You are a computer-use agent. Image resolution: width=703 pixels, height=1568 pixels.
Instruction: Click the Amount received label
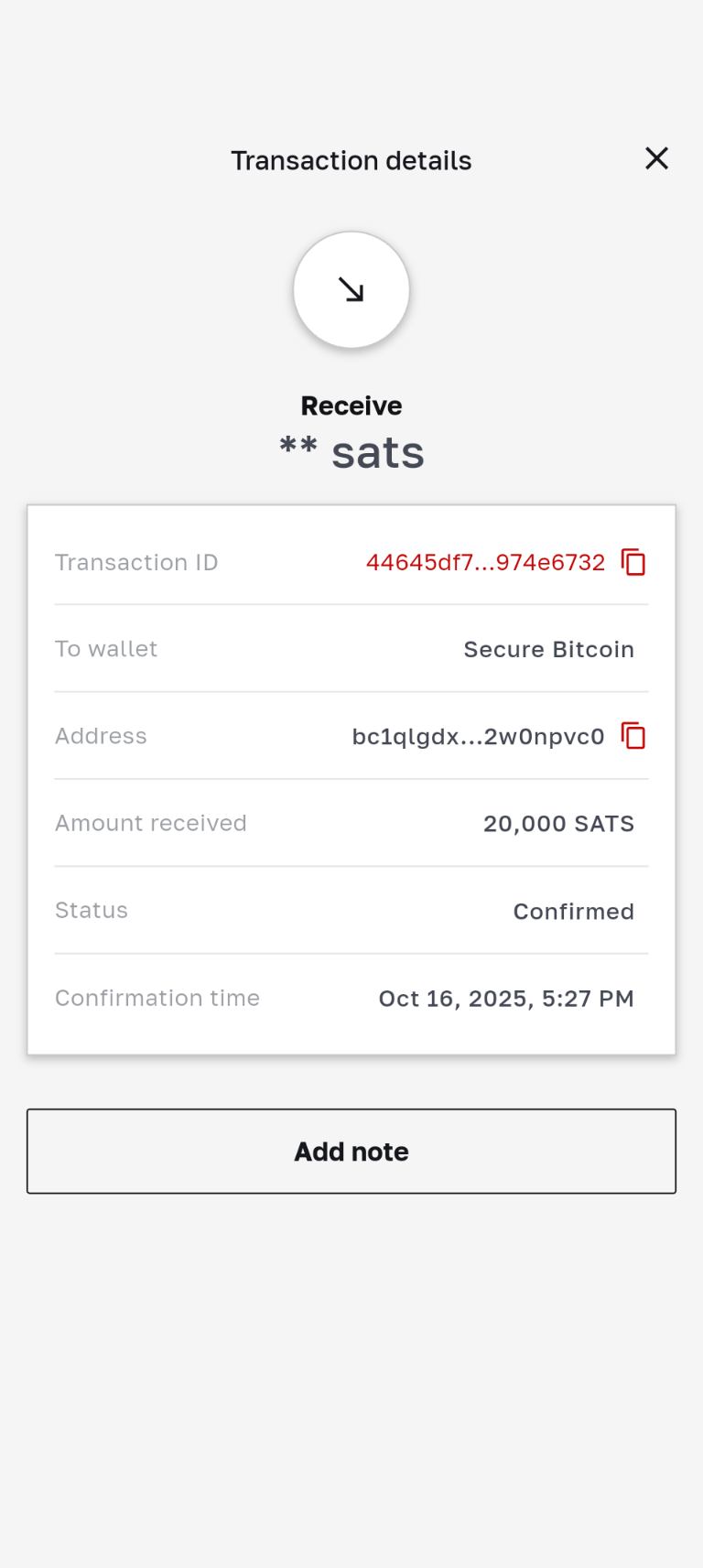(x=151, y=824)
